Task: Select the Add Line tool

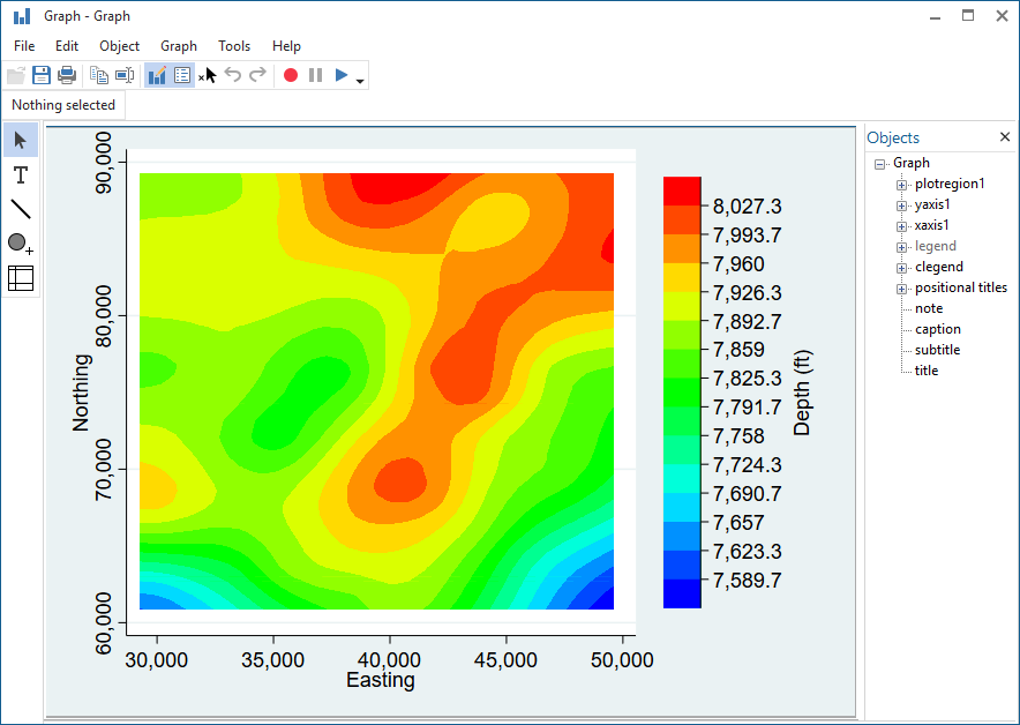Action: click(21, 209)
